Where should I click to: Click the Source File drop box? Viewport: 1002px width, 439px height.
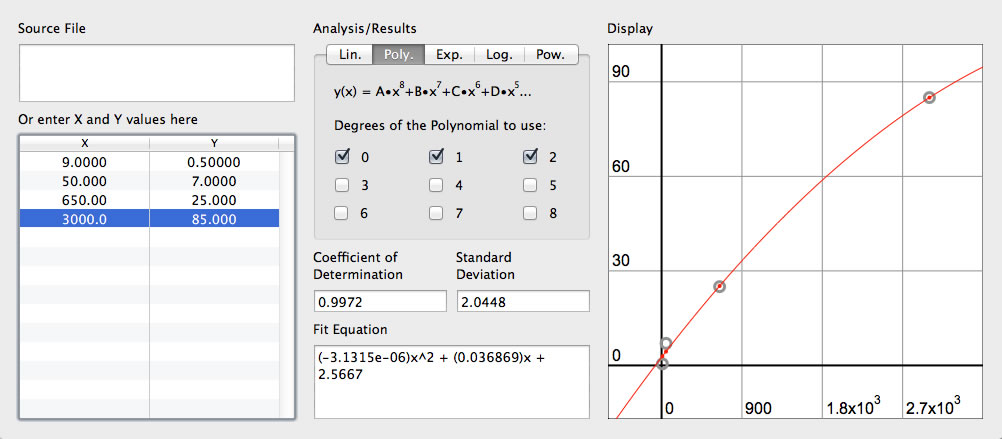(x=156, y=72)
